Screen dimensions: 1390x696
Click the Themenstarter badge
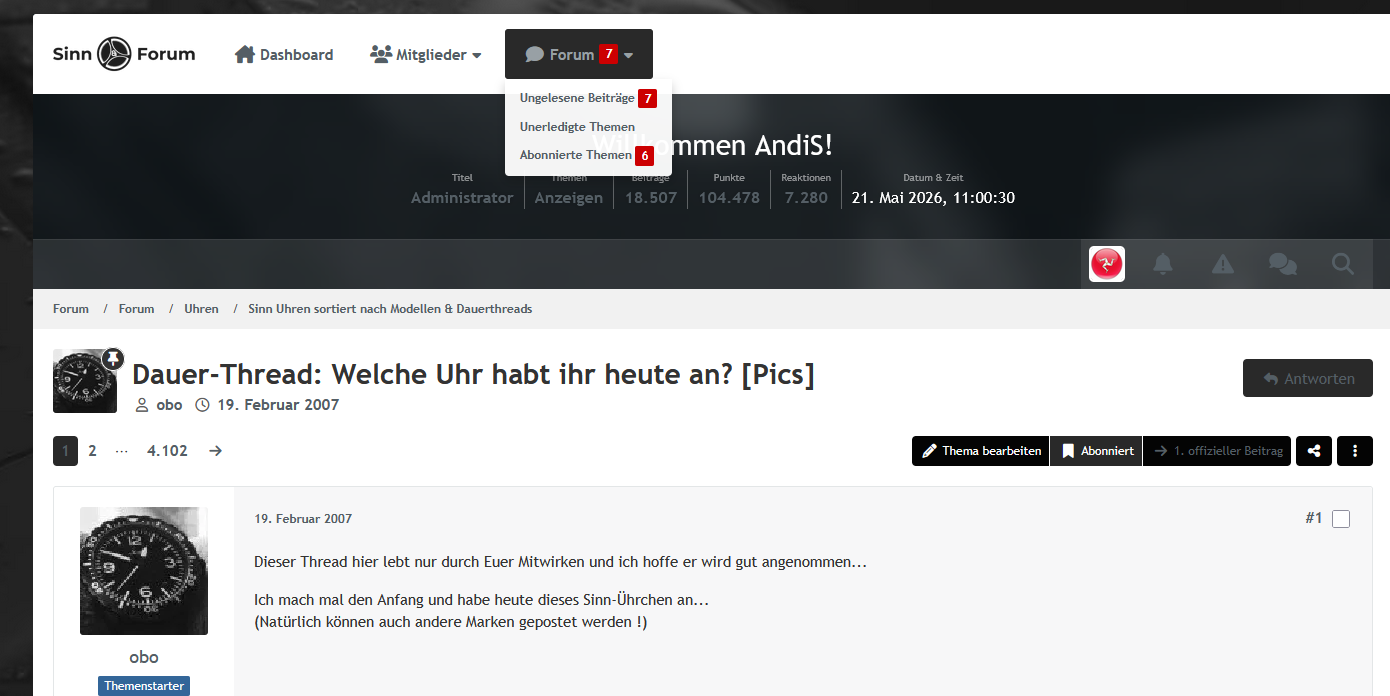144,686
